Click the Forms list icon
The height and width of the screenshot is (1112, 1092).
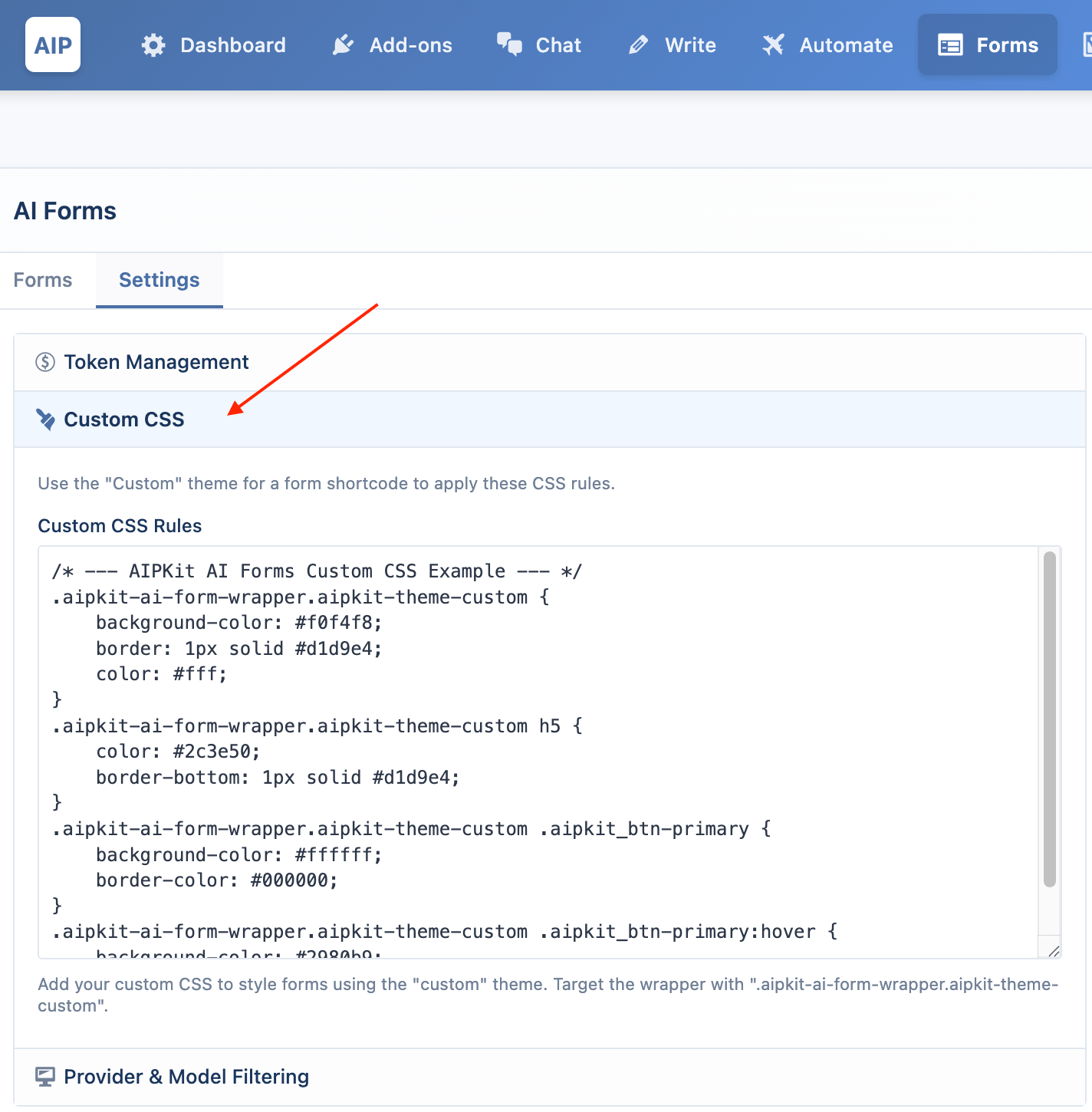tap(951, 45)
